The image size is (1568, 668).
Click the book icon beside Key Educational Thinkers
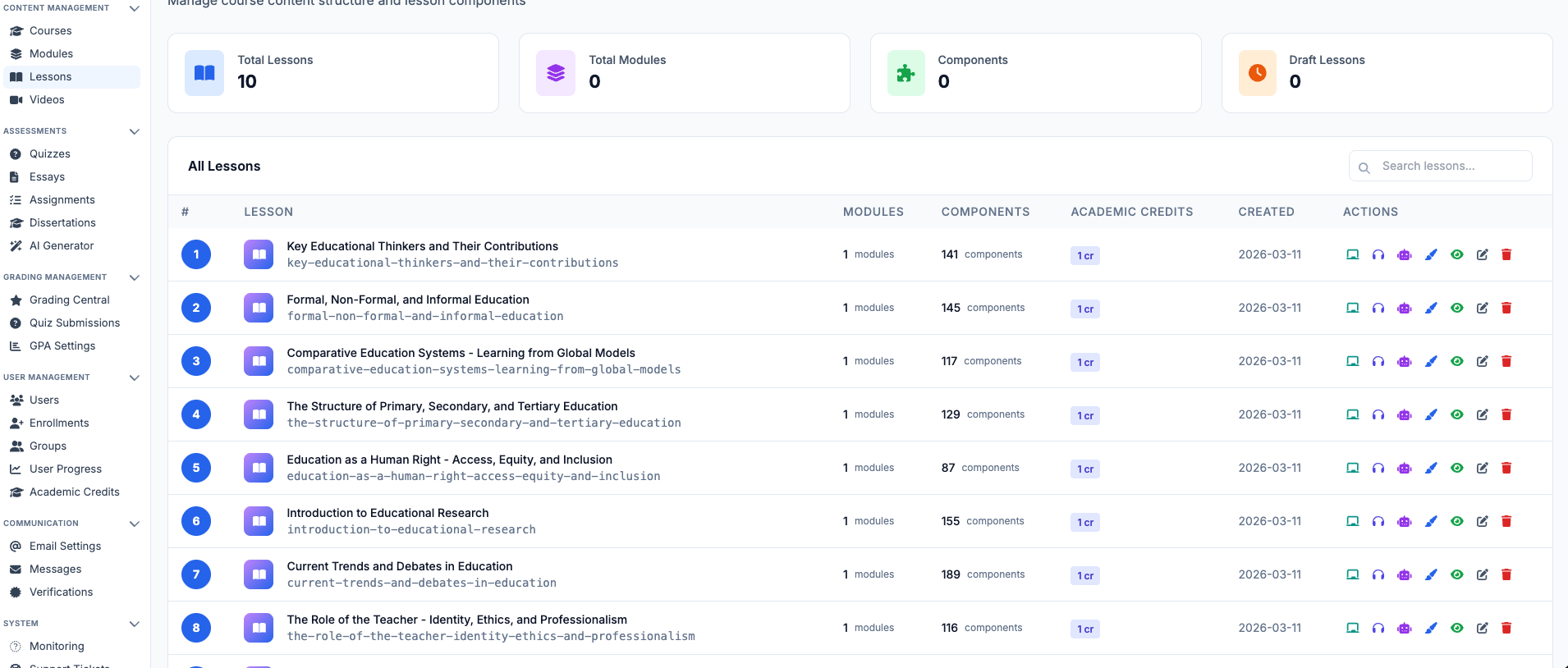tap(259, 254)
